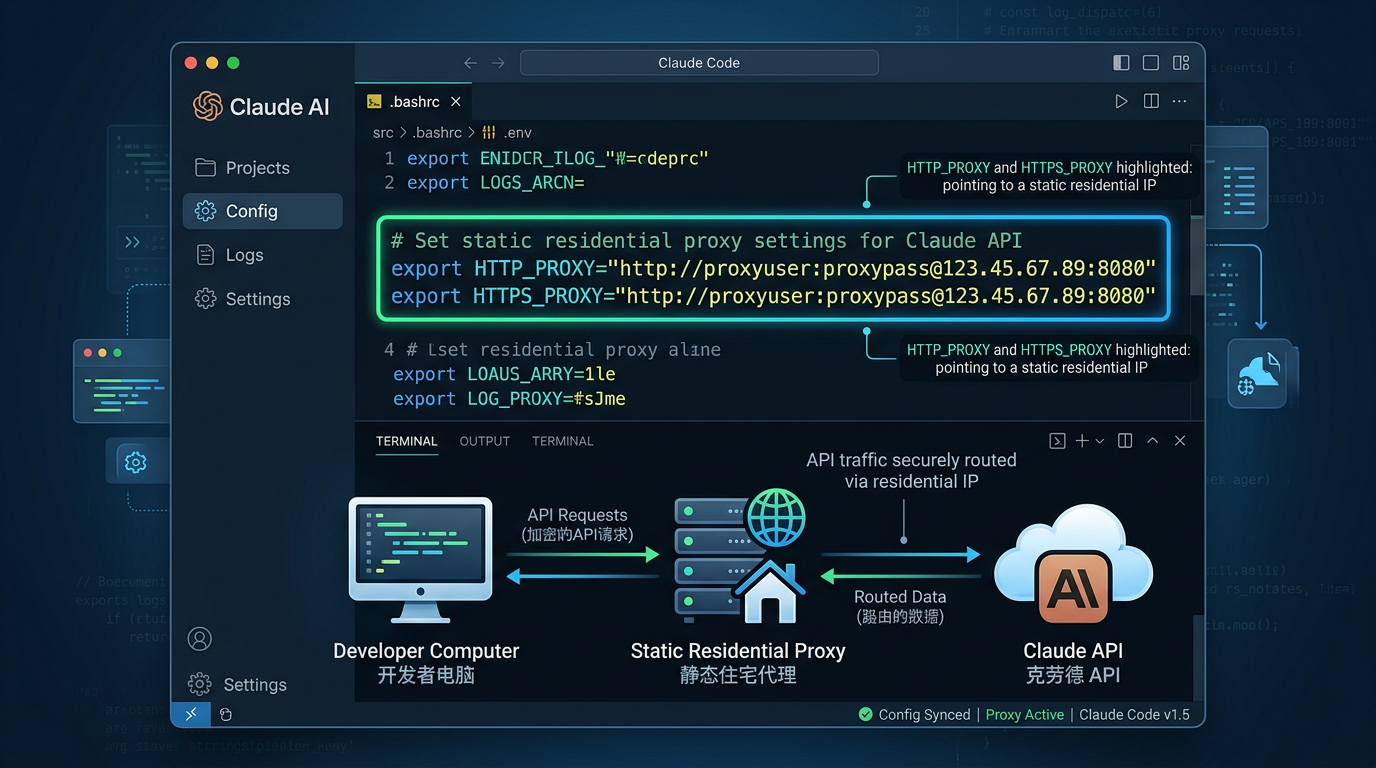This screenshot has height=768, width=1376.
Task: Click the account profile icon in sidebar
Action: (x=200, y=639)
